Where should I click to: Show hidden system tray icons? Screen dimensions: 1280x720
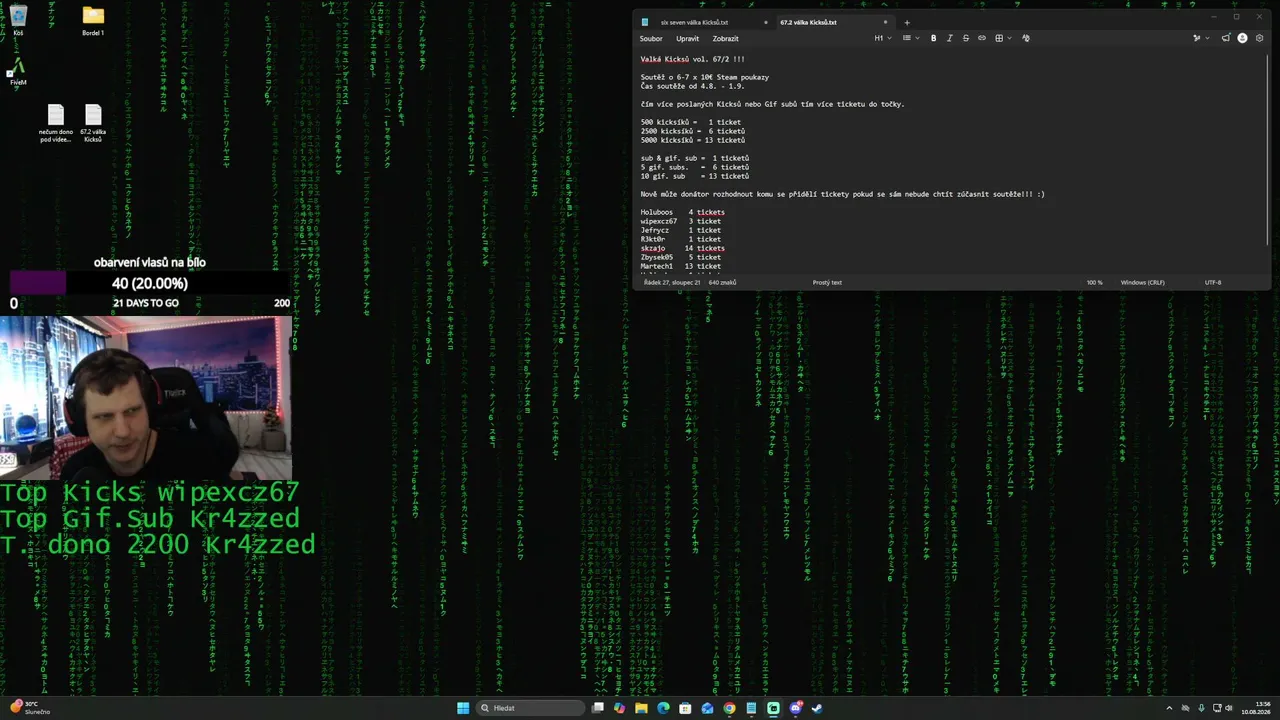point(1169,708)
